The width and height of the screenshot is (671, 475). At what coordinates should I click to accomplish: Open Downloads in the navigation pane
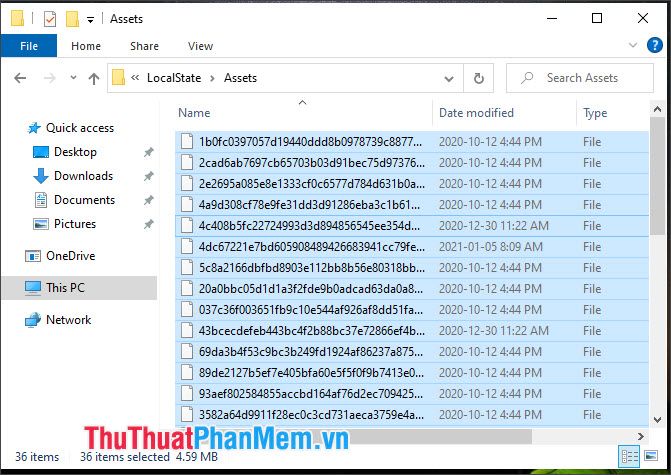click(x=83, y=176)
